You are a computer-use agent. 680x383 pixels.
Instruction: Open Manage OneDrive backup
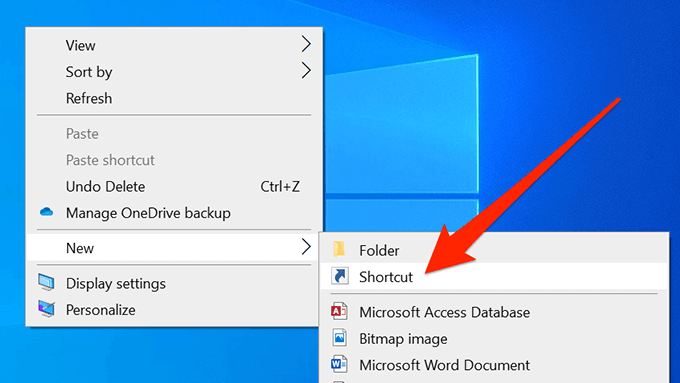pyautogui.click(x=174, y=213)
